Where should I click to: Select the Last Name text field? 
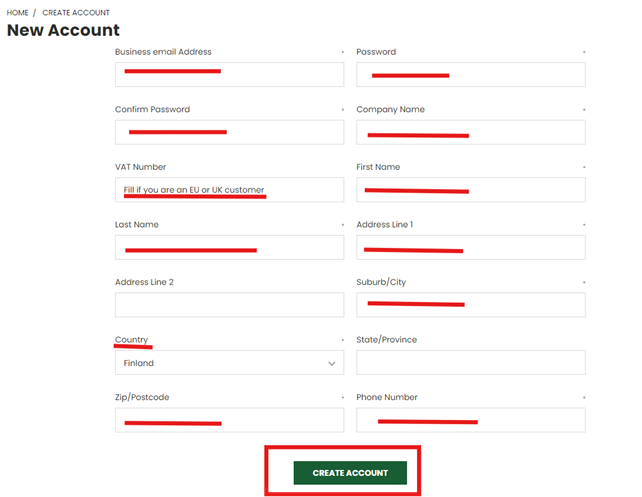point(229,248)
